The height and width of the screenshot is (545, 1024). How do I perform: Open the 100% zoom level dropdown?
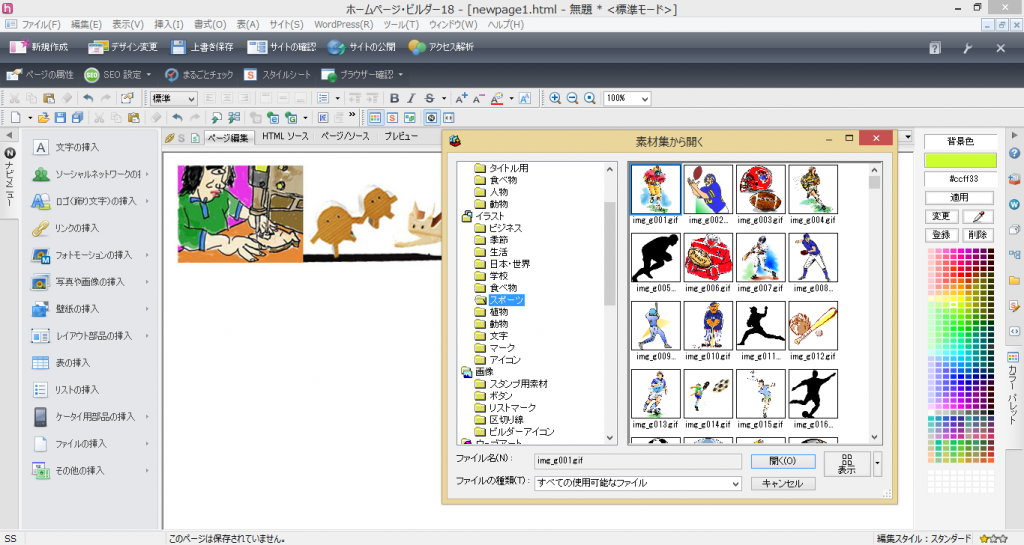tap(645, 98)
